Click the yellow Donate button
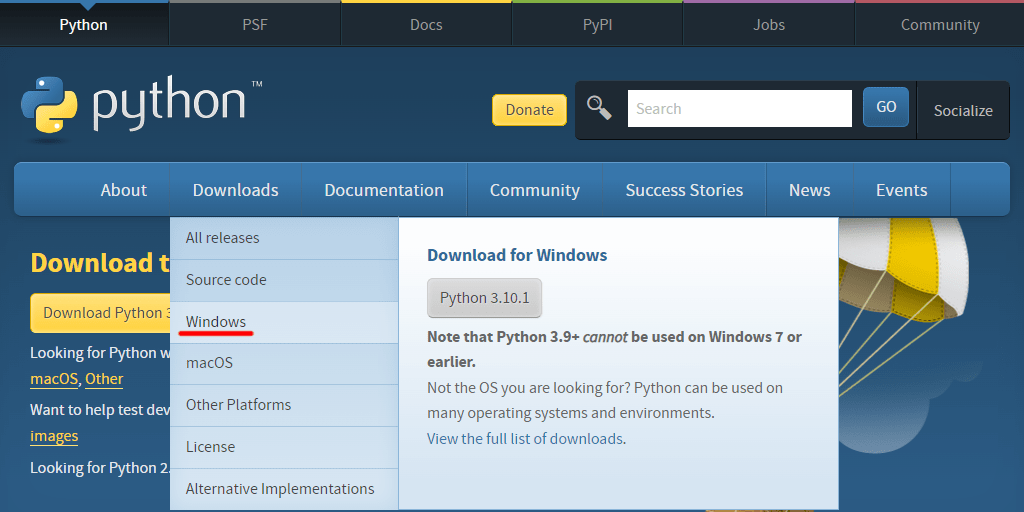Screen dimensions: 1024x512 (529, 110)
